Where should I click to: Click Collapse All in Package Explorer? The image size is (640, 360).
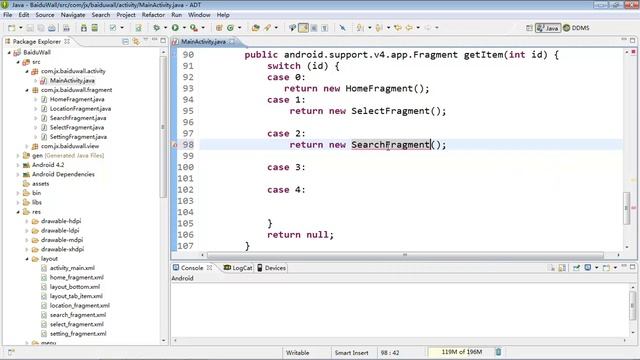click(125, 41)
